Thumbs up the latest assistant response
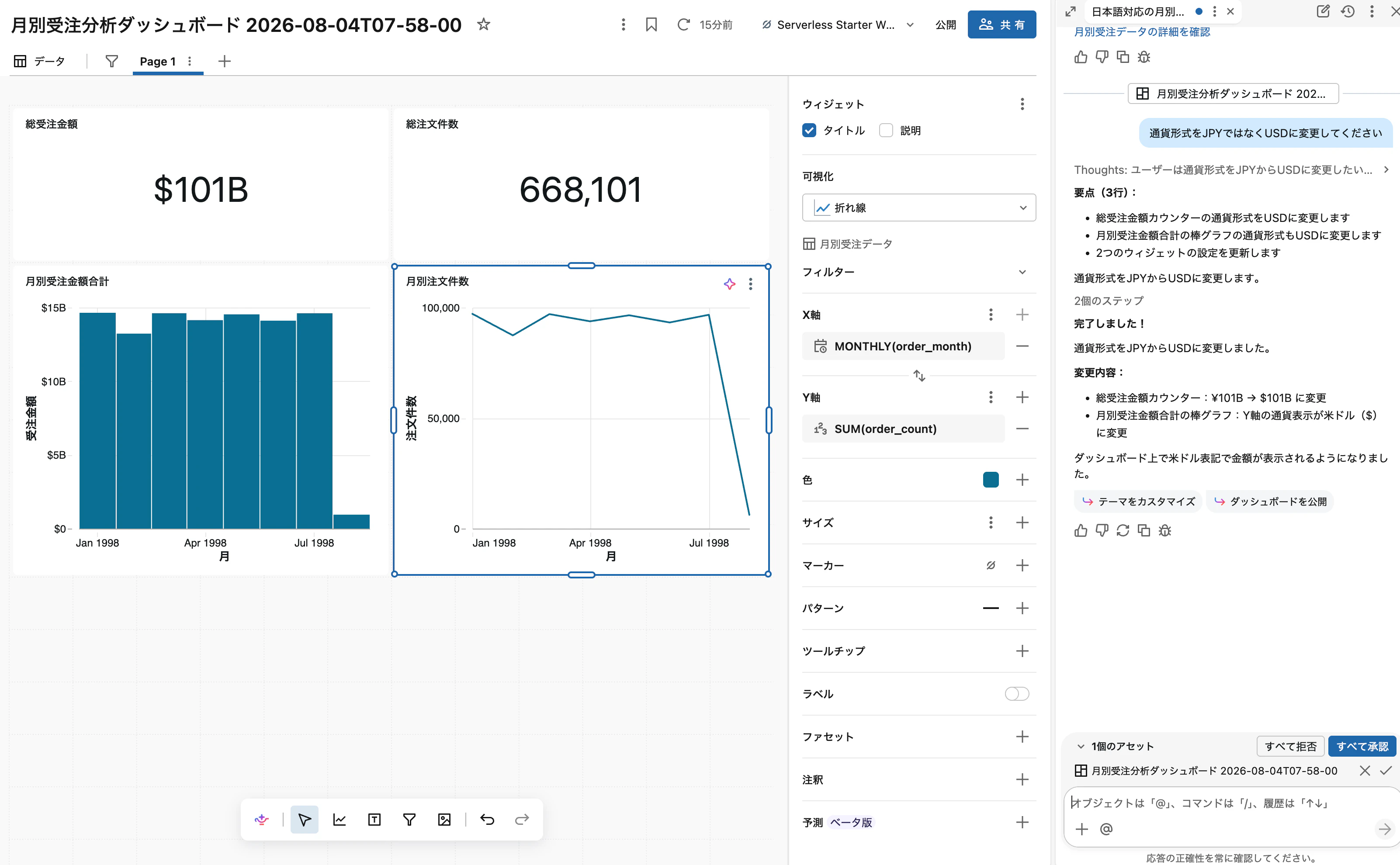The height and width of the screenshot is (865, 1400). (1080, 531)
